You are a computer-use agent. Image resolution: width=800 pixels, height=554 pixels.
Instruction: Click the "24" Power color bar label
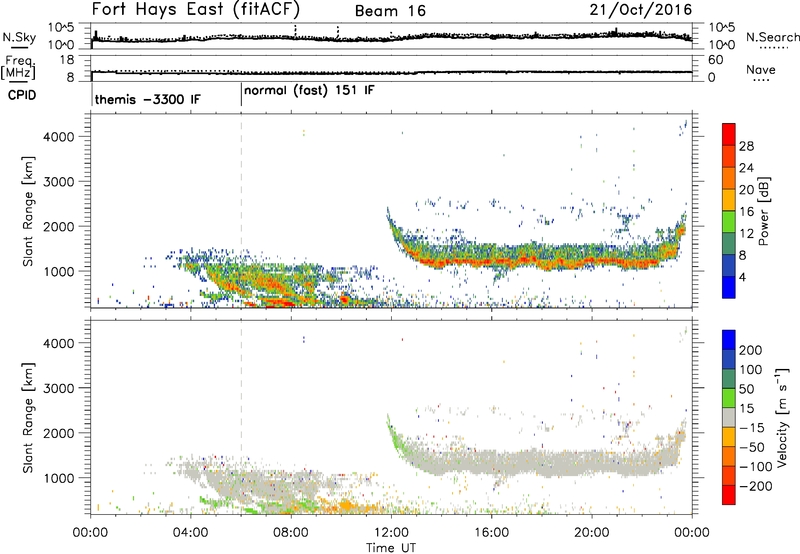746,168
